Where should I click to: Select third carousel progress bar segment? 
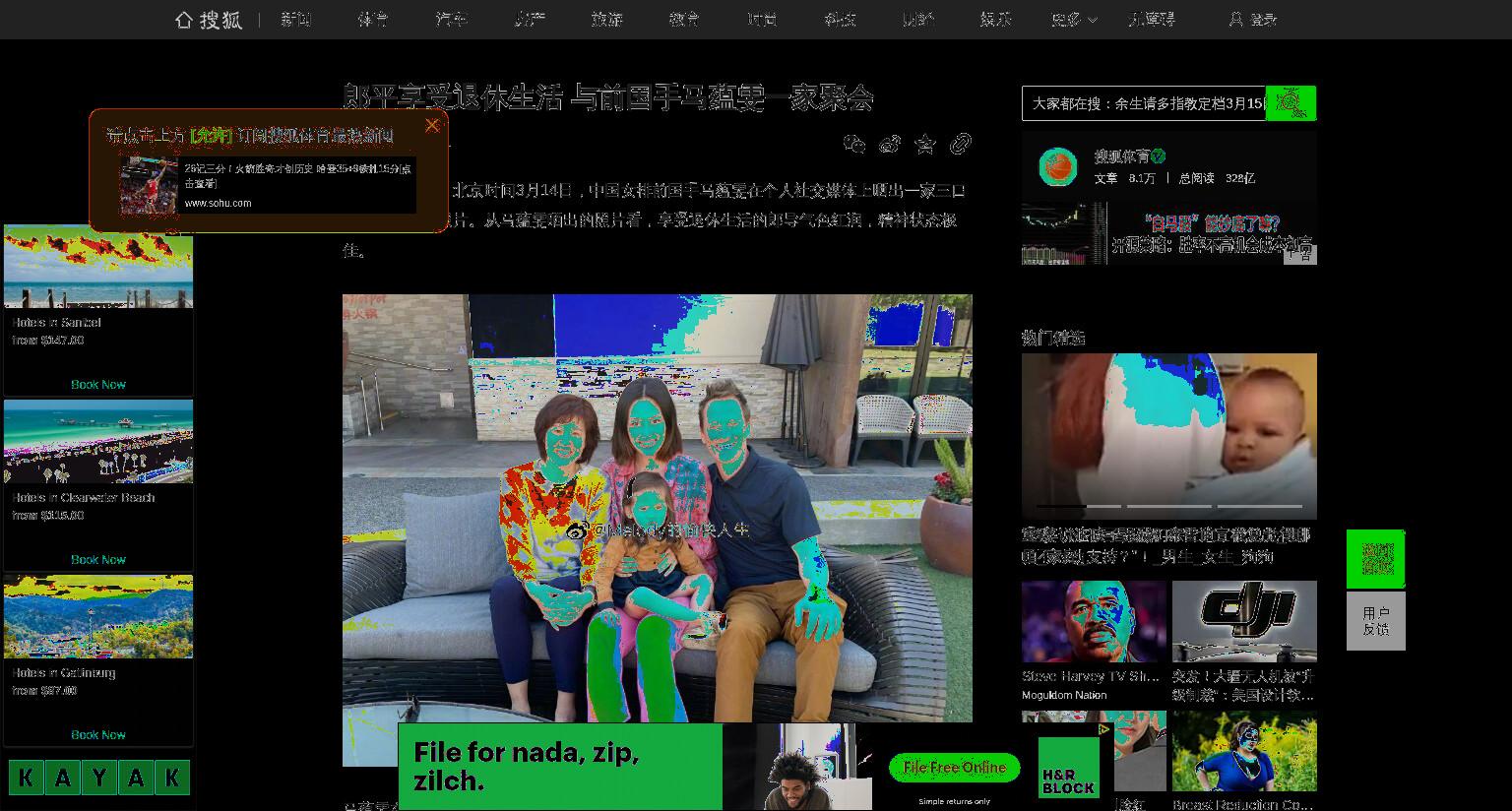[x=1260, y=507]
